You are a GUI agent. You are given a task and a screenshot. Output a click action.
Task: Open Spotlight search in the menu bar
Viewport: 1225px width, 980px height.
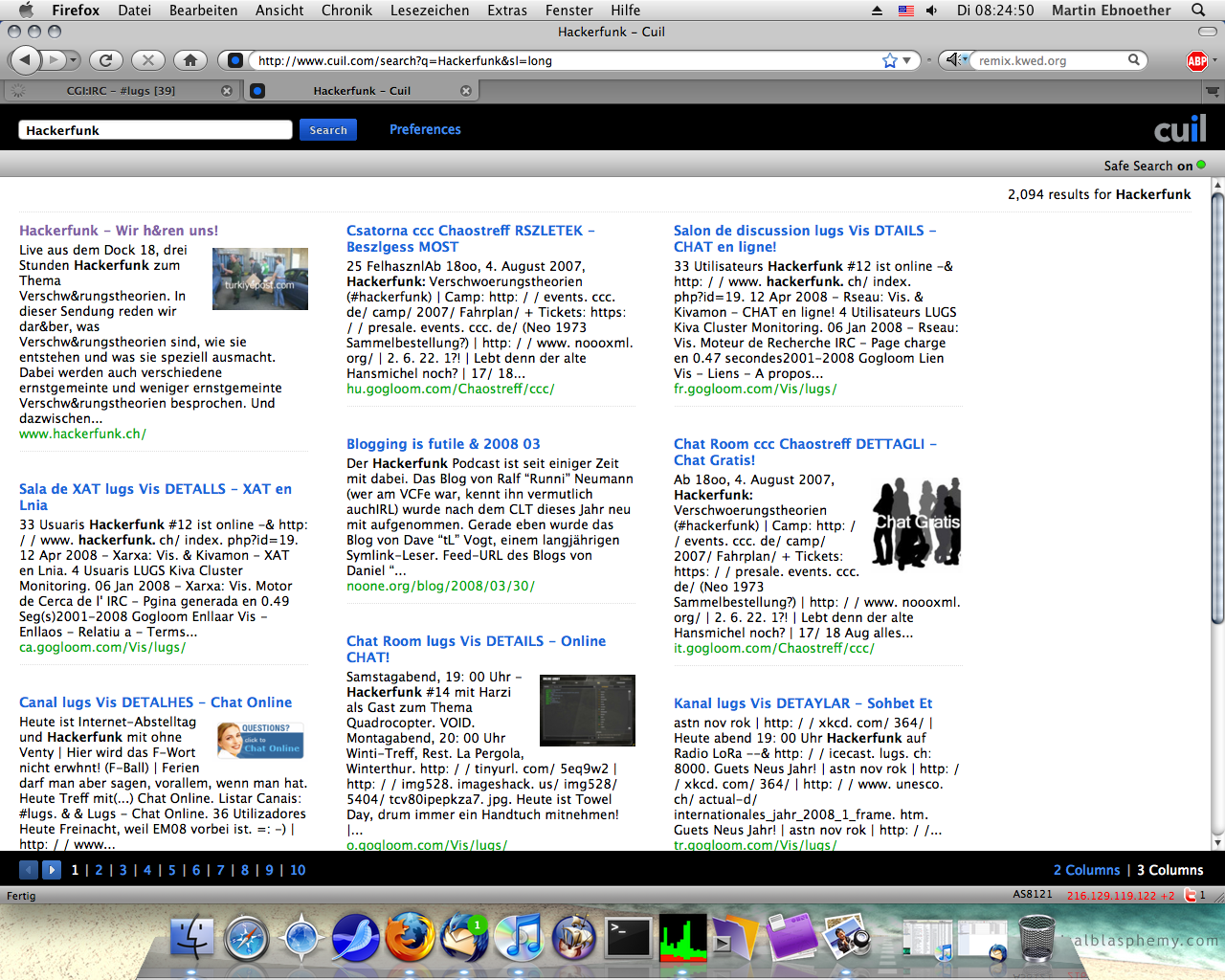[x=1198, y=11]
